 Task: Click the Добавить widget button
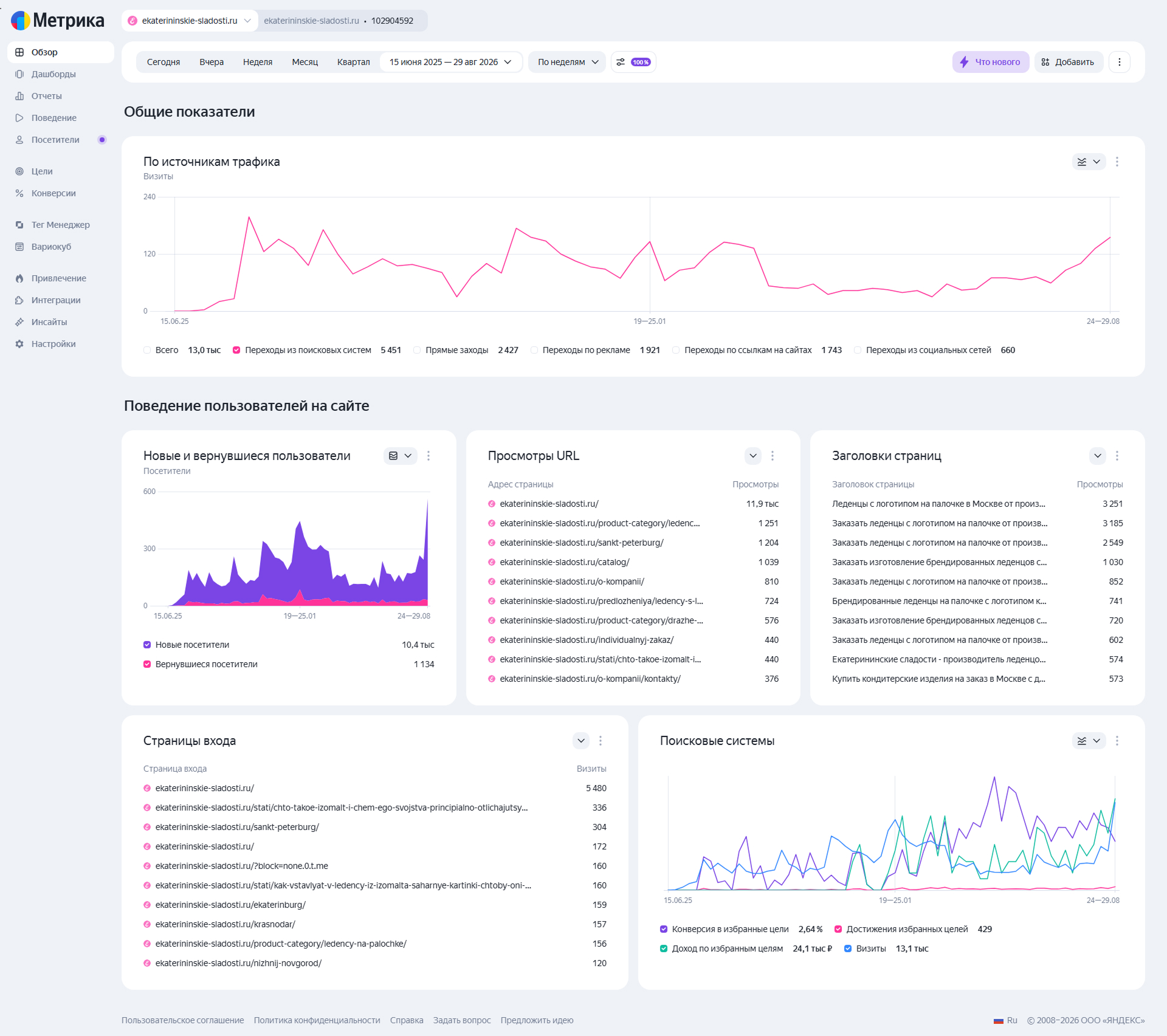(x=1069, y=62)
